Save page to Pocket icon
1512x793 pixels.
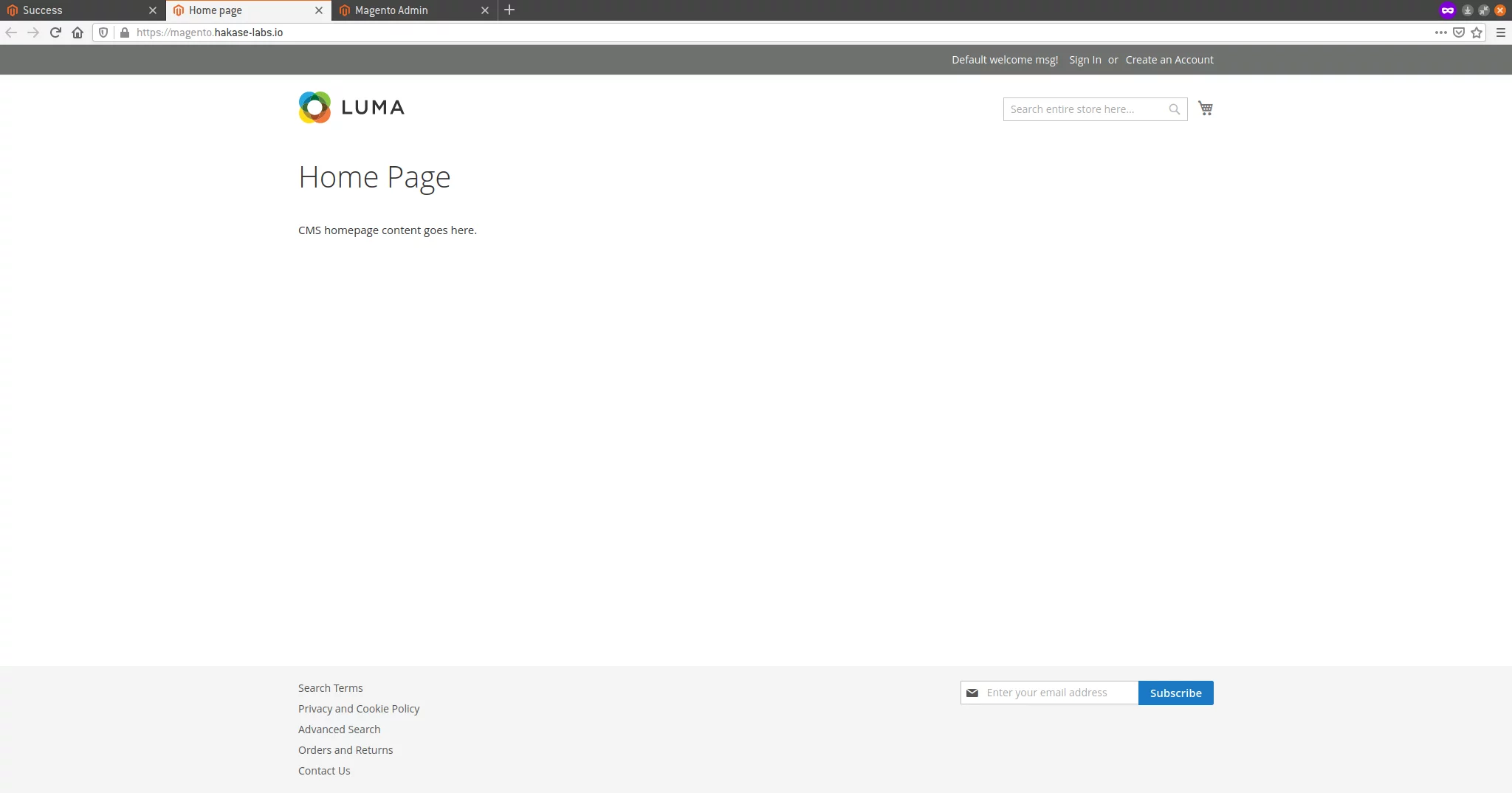pyautogui.click(x=1459, y=32)
